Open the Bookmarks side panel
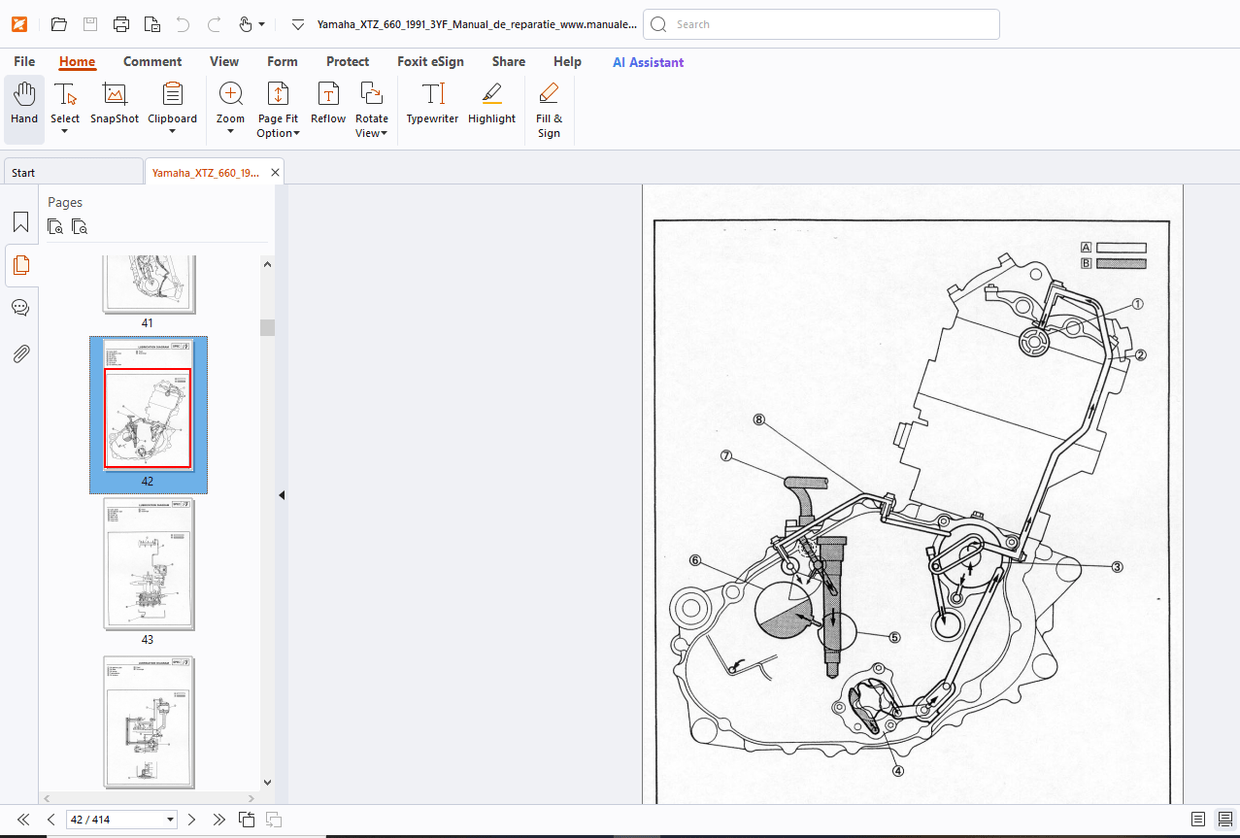The width and height of the screenshot is (1240, 838). pos(20,221)
